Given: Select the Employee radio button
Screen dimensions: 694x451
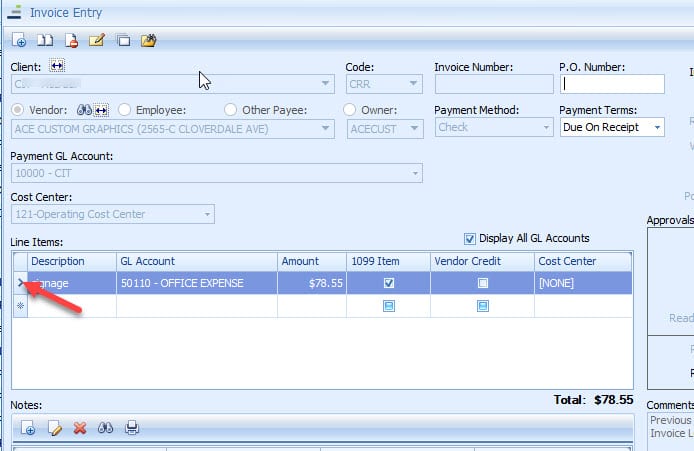Looking at the screenshot, I should 124,110.
